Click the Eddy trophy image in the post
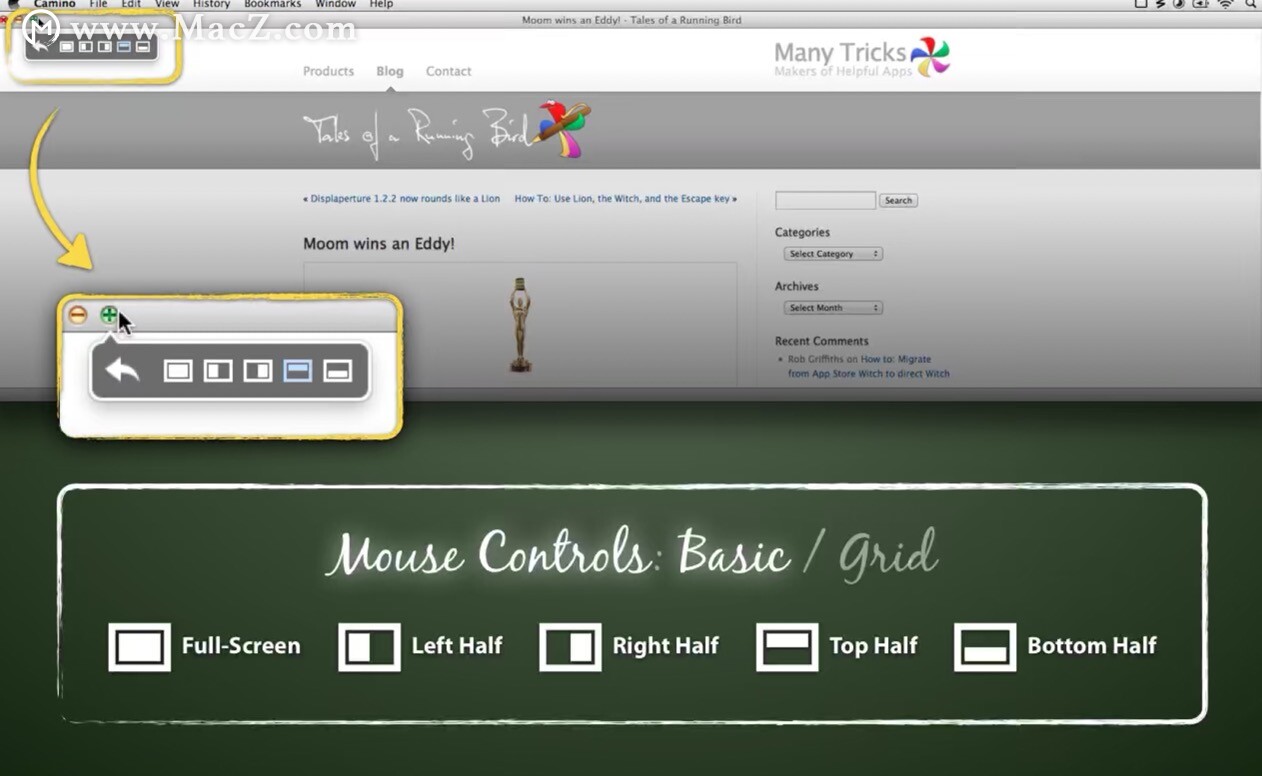The height and width of the screenshot is (776, 1262). point(520,325)
